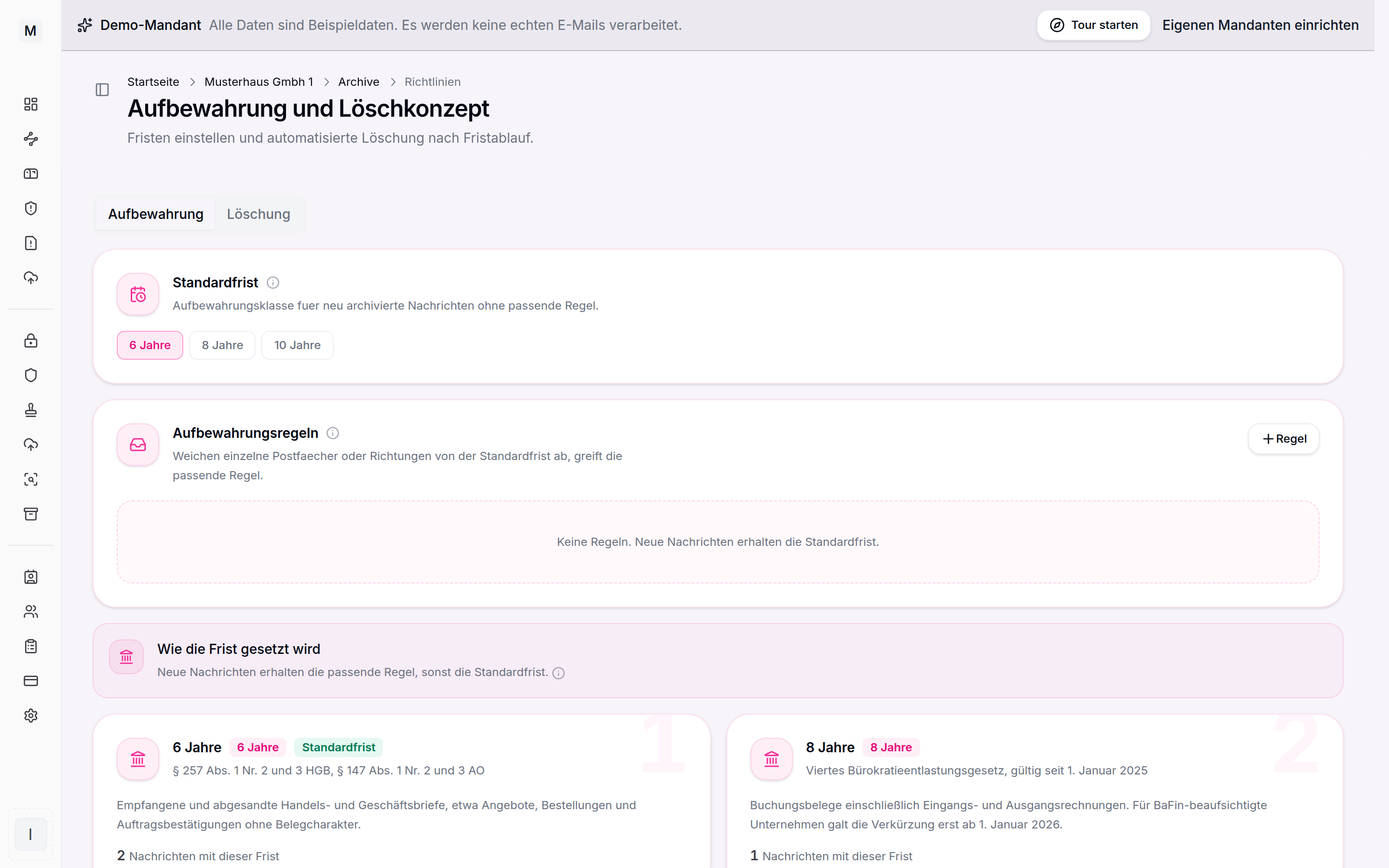Open the Archive breadcrumb
The image size is (1389, 868).
(359, 82)
